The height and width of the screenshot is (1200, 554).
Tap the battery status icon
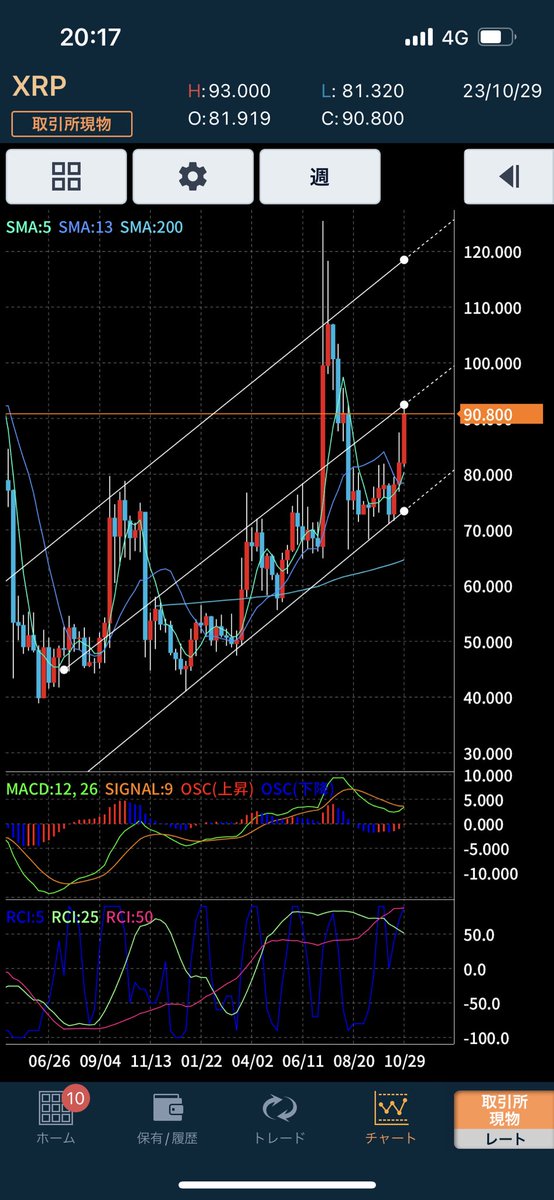(x=496, y=38)
